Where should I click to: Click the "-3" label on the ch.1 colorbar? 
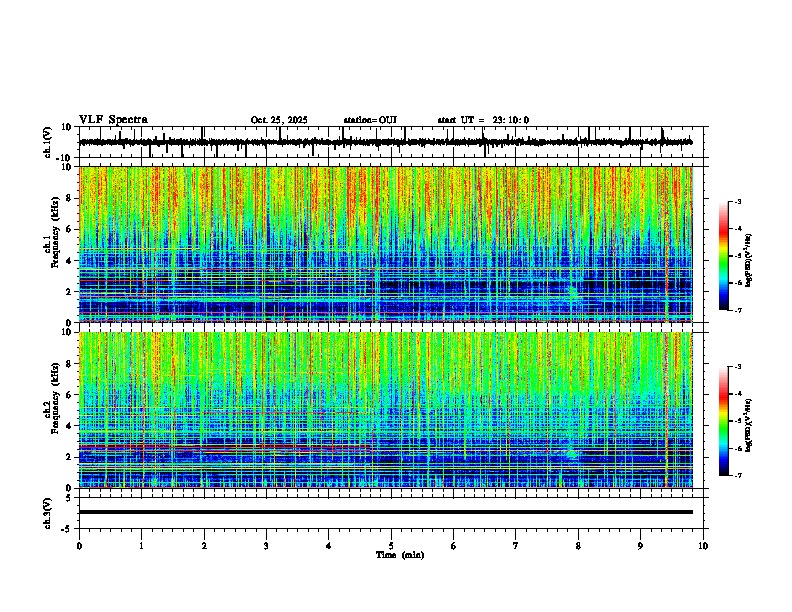pyautogui.click(x=738, y=202)
